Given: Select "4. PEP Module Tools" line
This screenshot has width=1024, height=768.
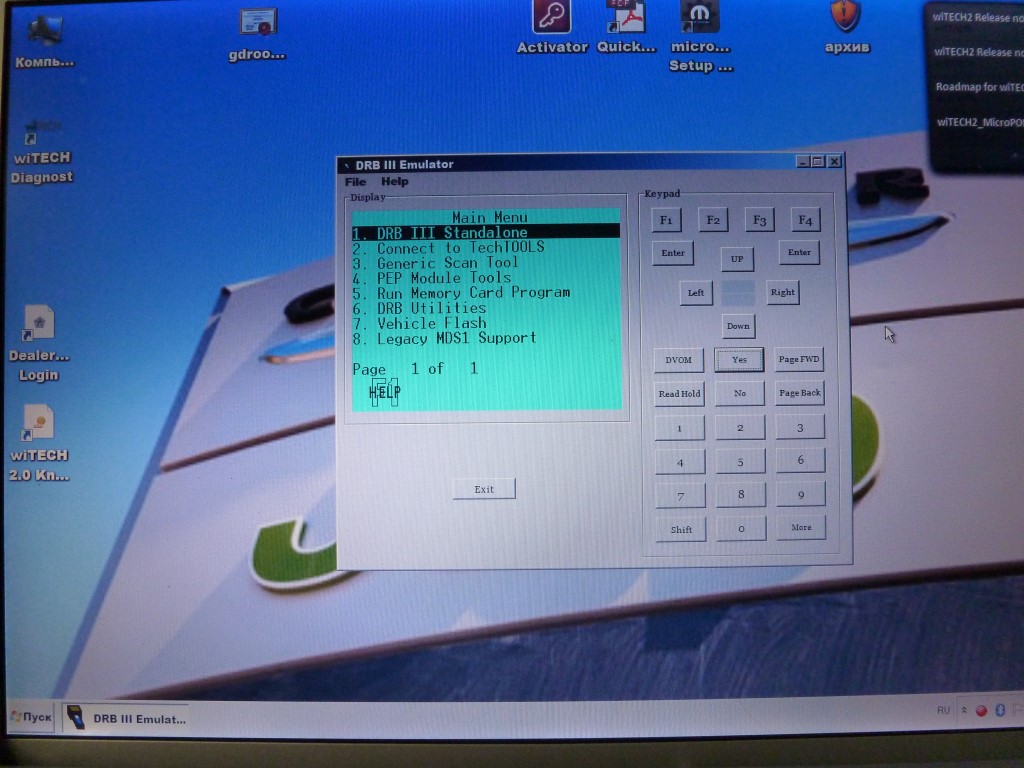Looking at the screenshot, I should [x=432, y=278].
